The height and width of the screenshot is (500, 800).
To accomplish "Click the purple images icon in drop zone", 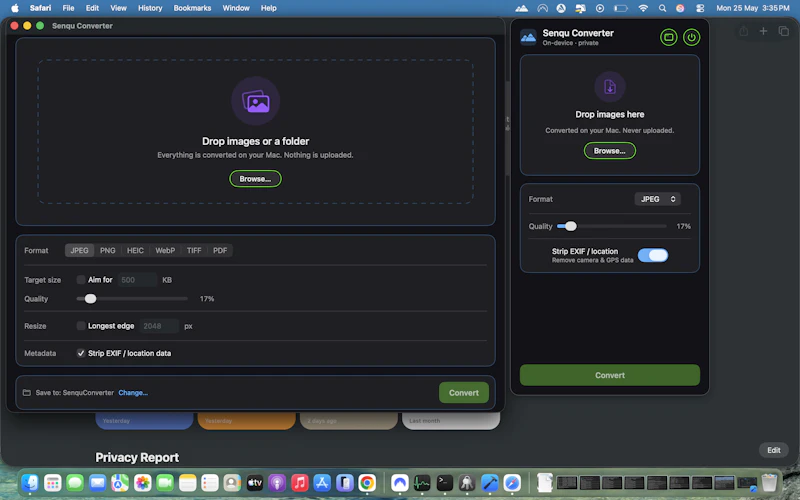I will click(x=256, y=101).
